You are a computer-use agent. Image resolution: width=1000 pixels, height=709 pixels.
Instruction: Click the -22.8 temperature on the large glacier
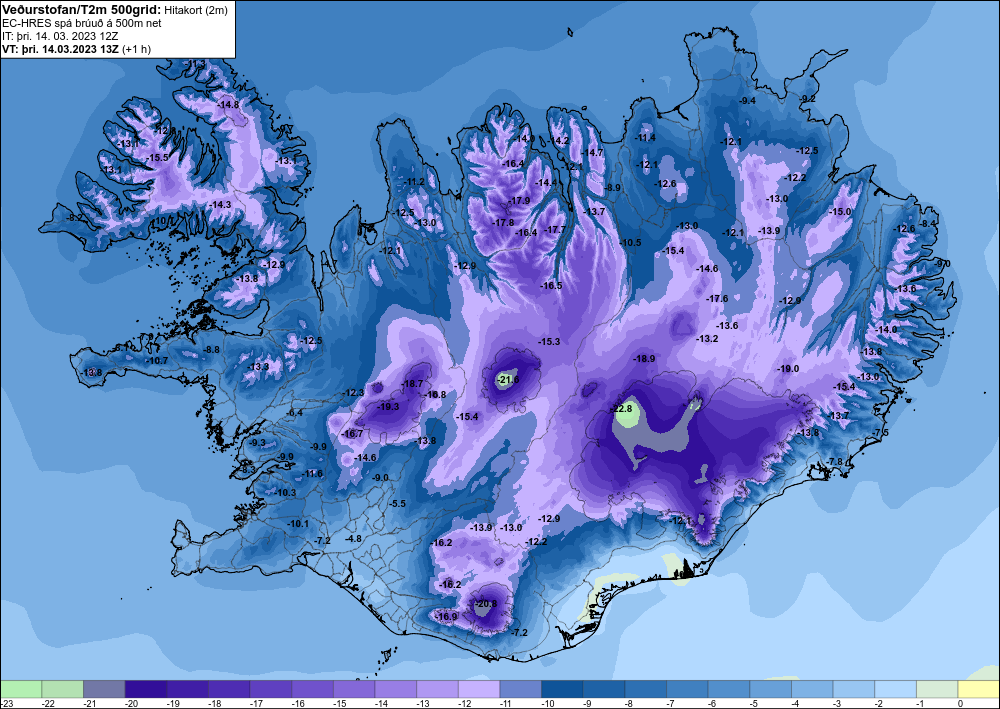click(622, 408)
